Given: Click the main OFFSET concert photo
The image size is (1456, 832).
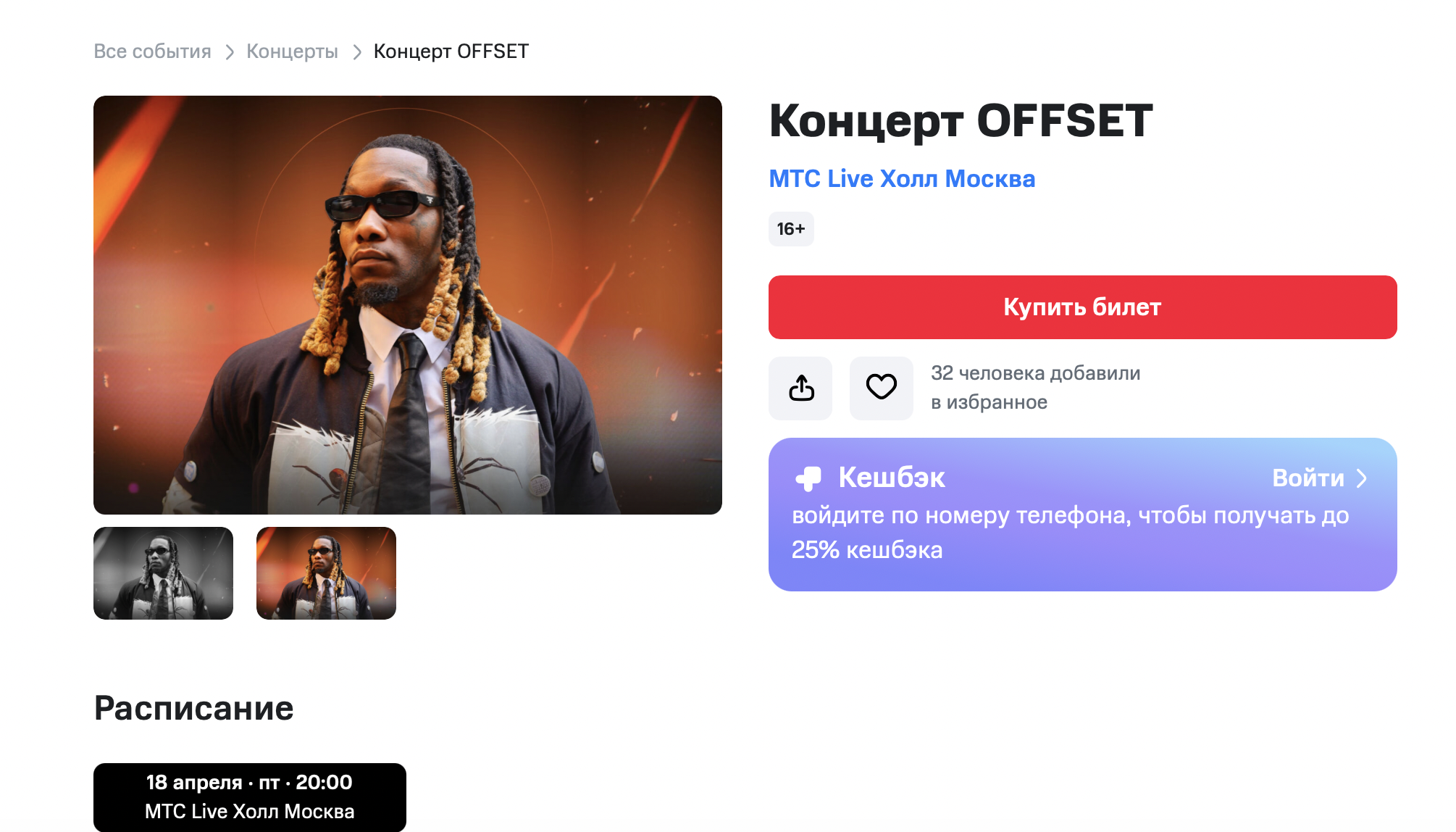Looking at the screenshot, I should point(408,305).
